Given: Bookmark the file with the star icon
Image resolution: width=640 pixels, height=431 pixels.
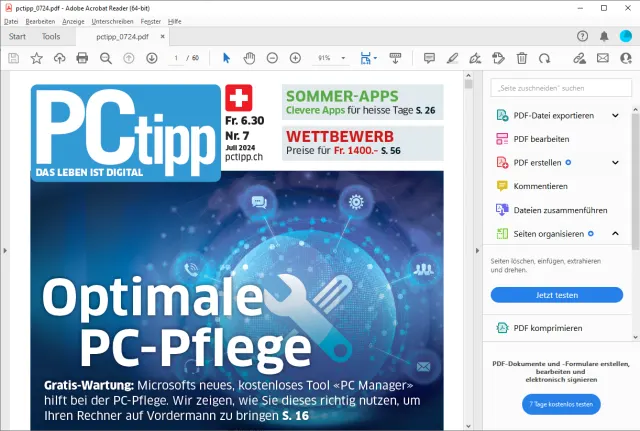Looking at the screenshot, I should tap(37, 58).
